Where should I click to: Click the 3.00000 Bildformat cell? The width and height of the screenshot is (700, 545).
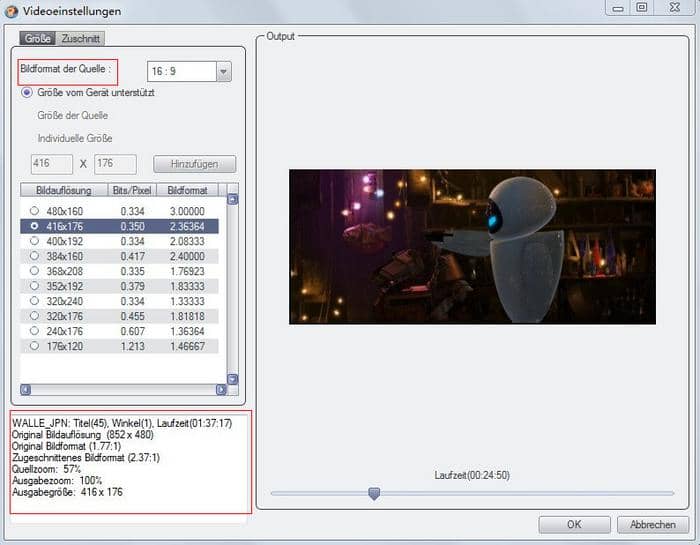[187, 211]
